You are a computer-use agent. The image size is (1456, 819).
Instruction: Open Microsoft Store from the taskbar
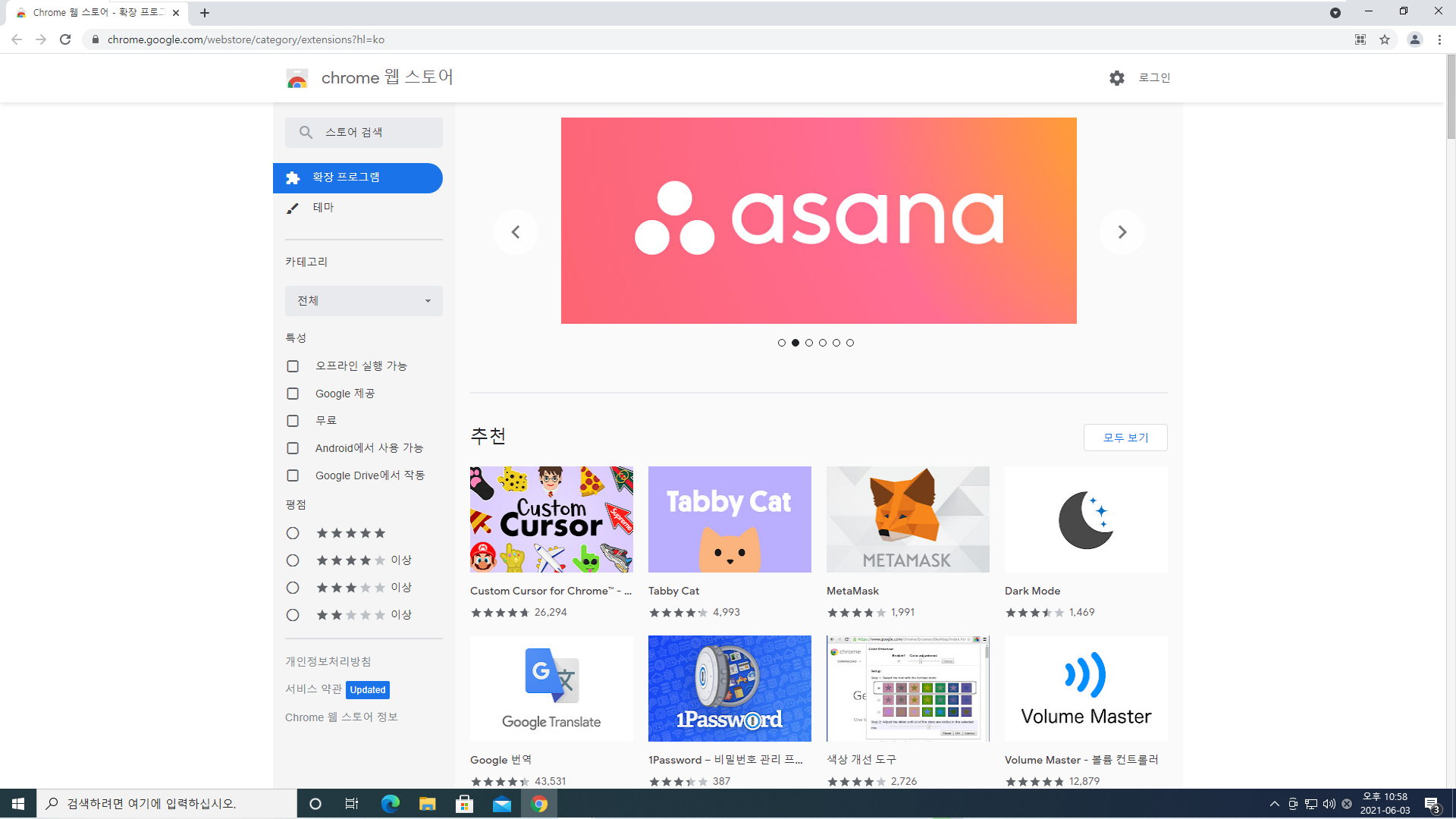tap(464, 804)
